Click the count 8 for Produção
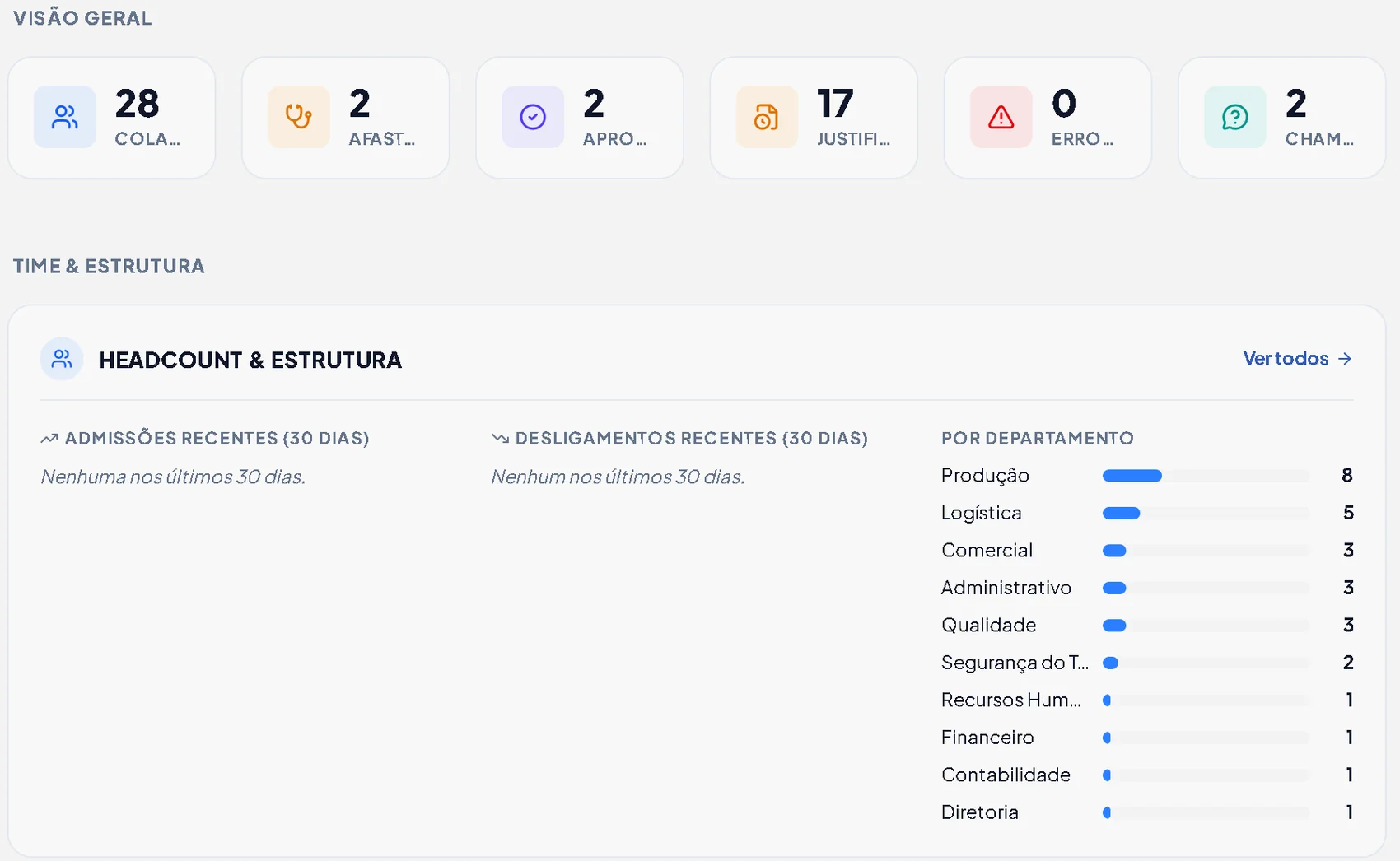The image size is (1400, 861). point(1347,476)
